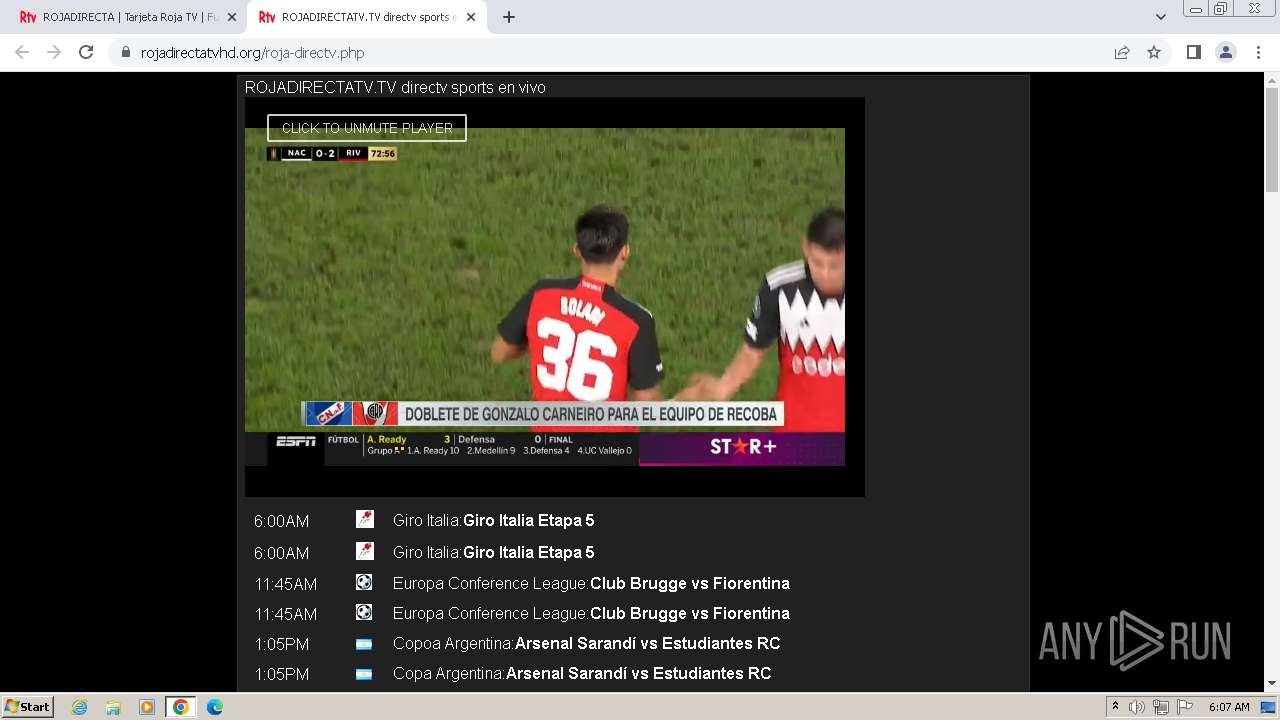Select Chrome in the taskbar
Screen dimensions: 1280x720
point(181,707)
